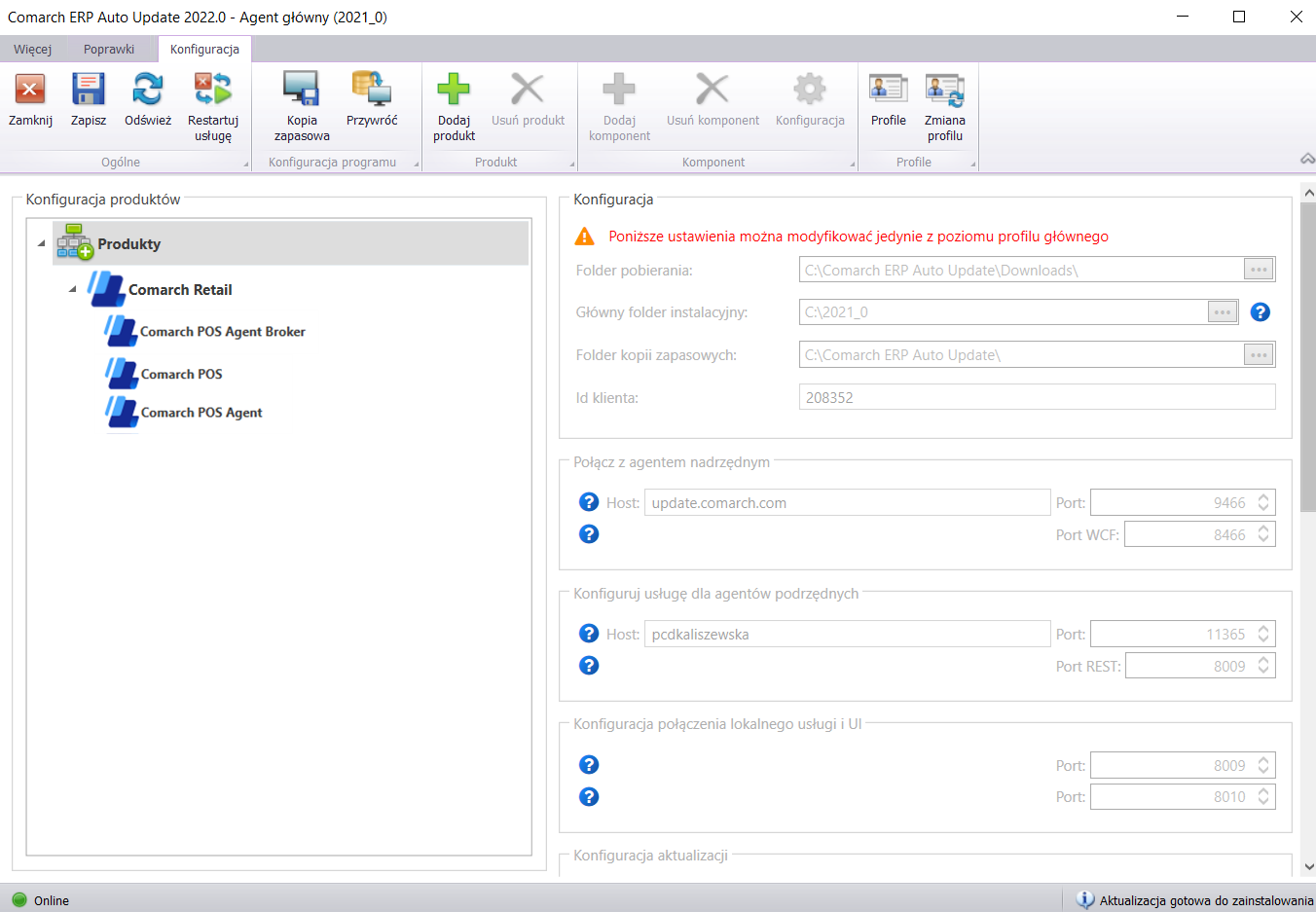1316x912 pixels.
Task: Click the Przywróć restore icon
Action: click(372, 90)
